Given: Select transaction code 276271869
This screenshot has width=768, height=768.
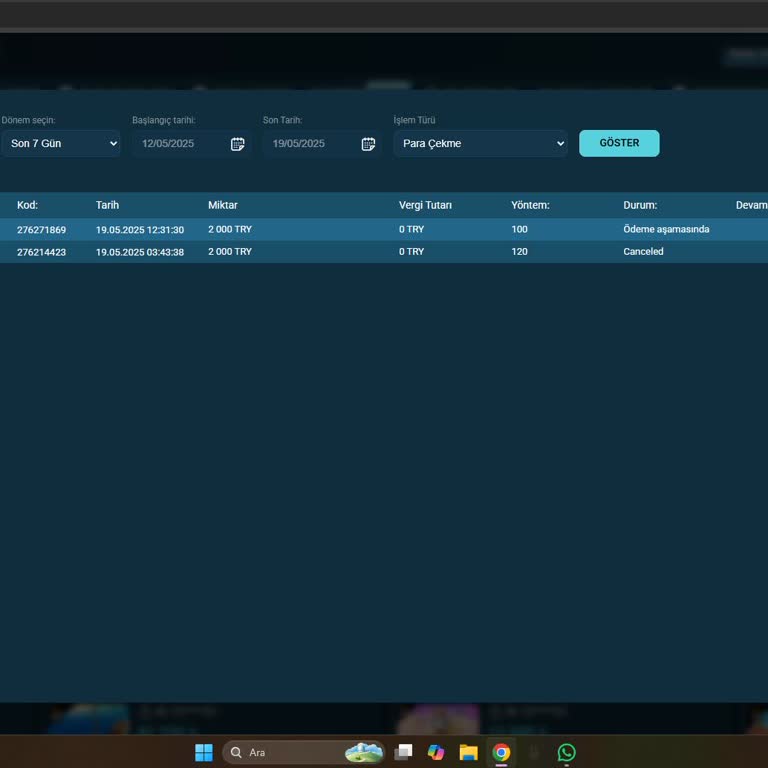Looking at the screenshot, I should point(42,230).
